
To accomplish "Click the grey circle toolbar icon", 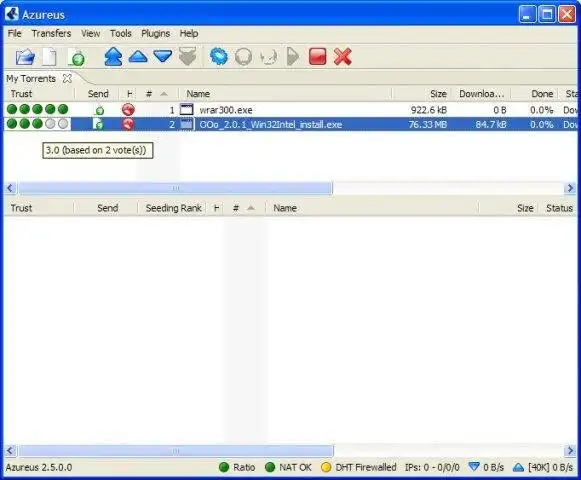I will [x=243, y=57].
